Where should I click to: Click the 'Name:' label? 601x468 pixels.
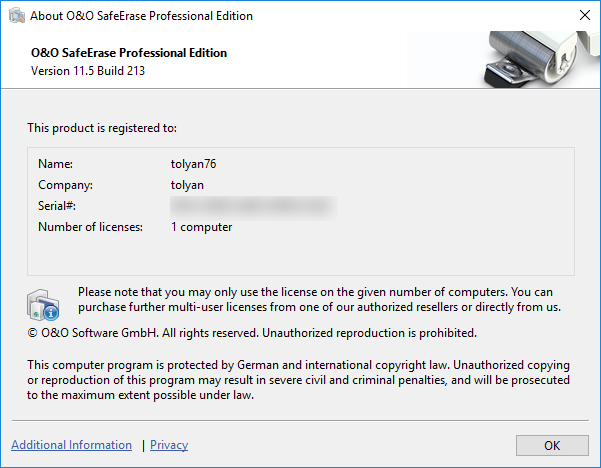tap(56, 164)
